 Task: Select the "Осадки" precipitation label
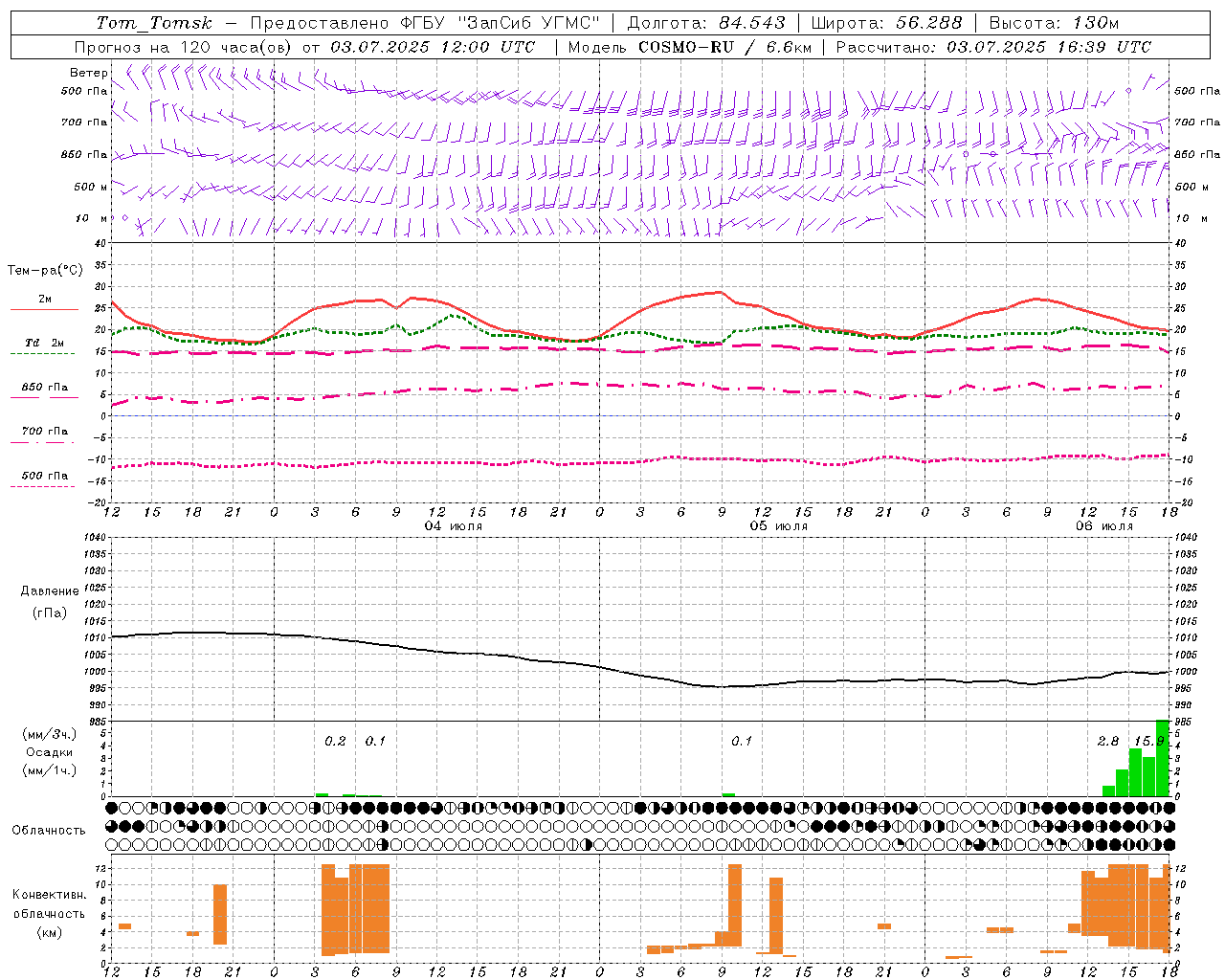(50, 752)
